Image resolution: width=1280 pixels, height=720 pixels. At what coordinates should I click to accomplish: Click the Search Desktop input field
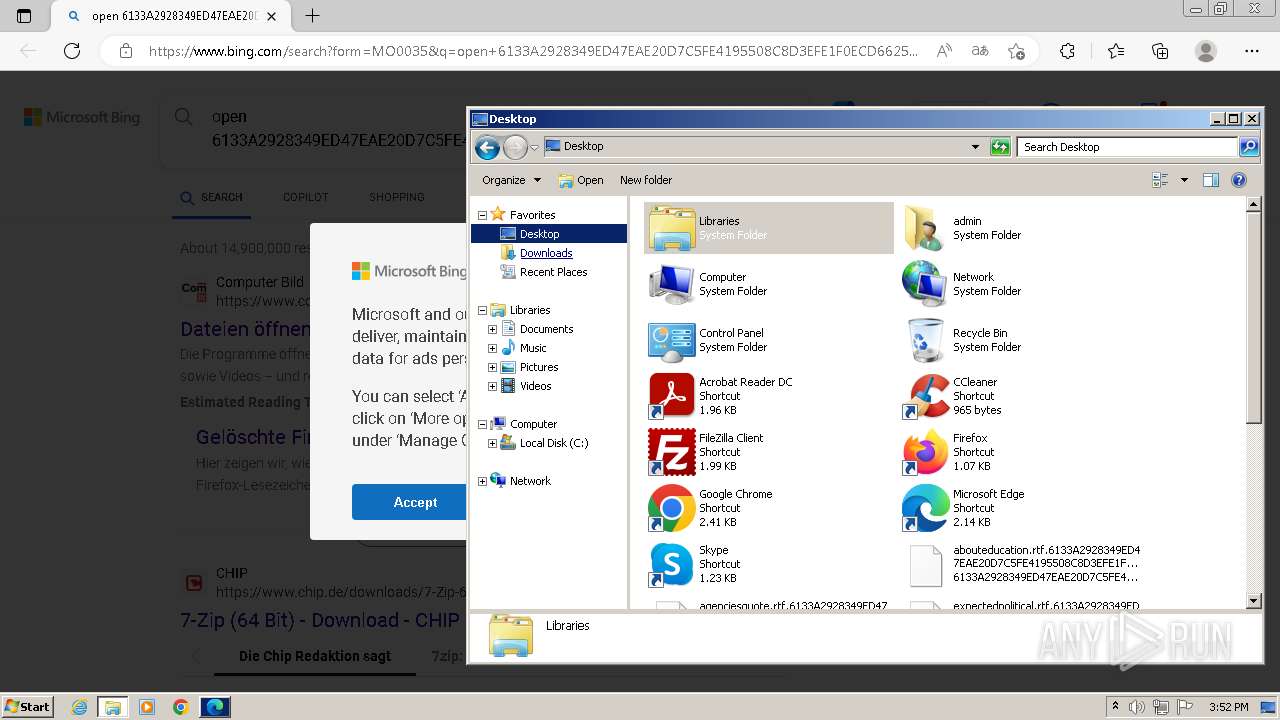(1127, 147)
